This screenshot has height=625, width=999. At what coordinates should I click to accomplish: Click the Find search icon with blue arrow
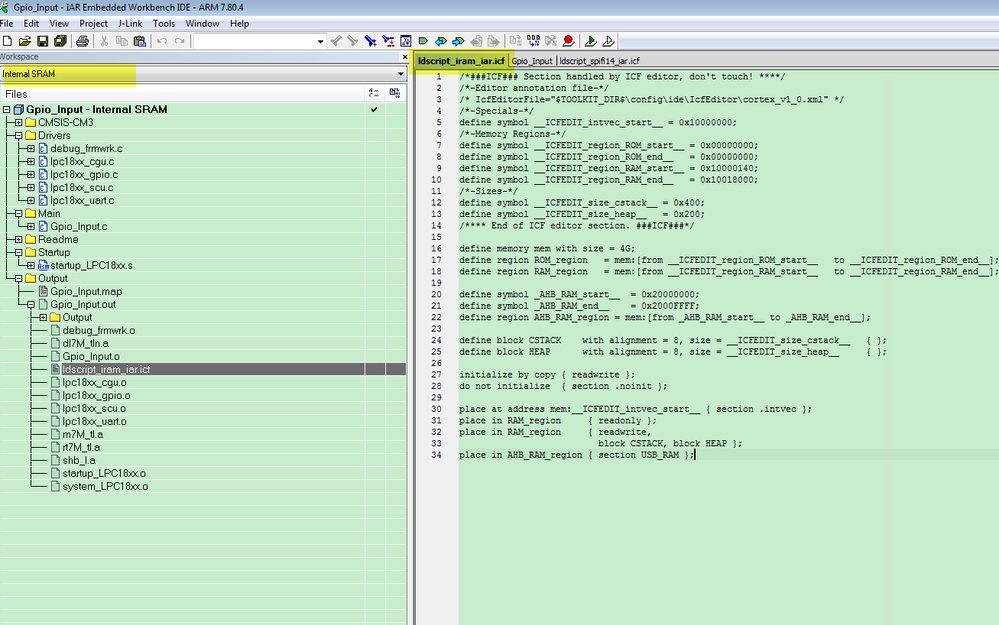(370, 41)
